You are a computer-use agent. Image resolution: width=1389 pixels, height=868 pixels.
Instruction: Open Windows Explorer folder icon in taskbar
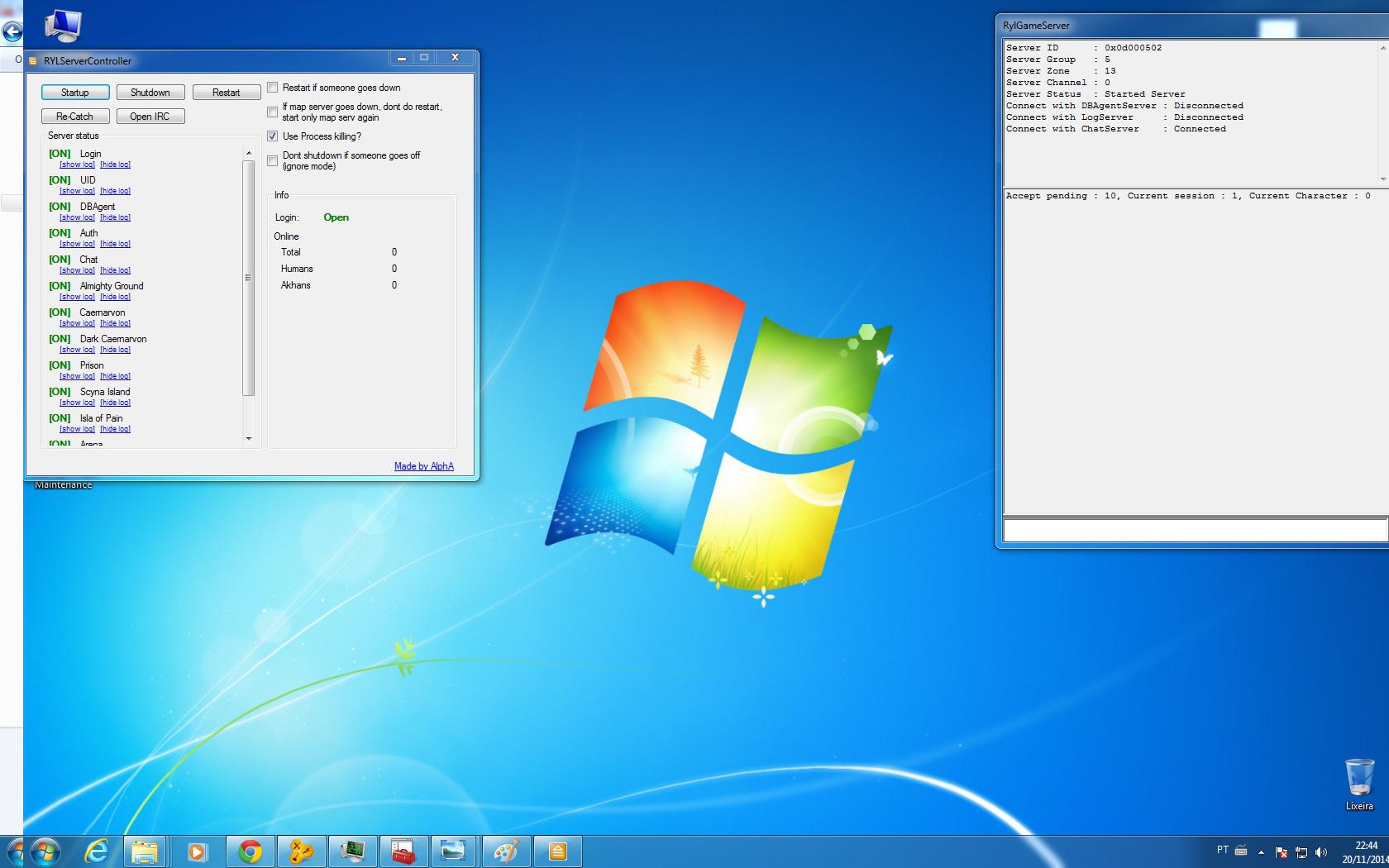[x=145, y=851]
